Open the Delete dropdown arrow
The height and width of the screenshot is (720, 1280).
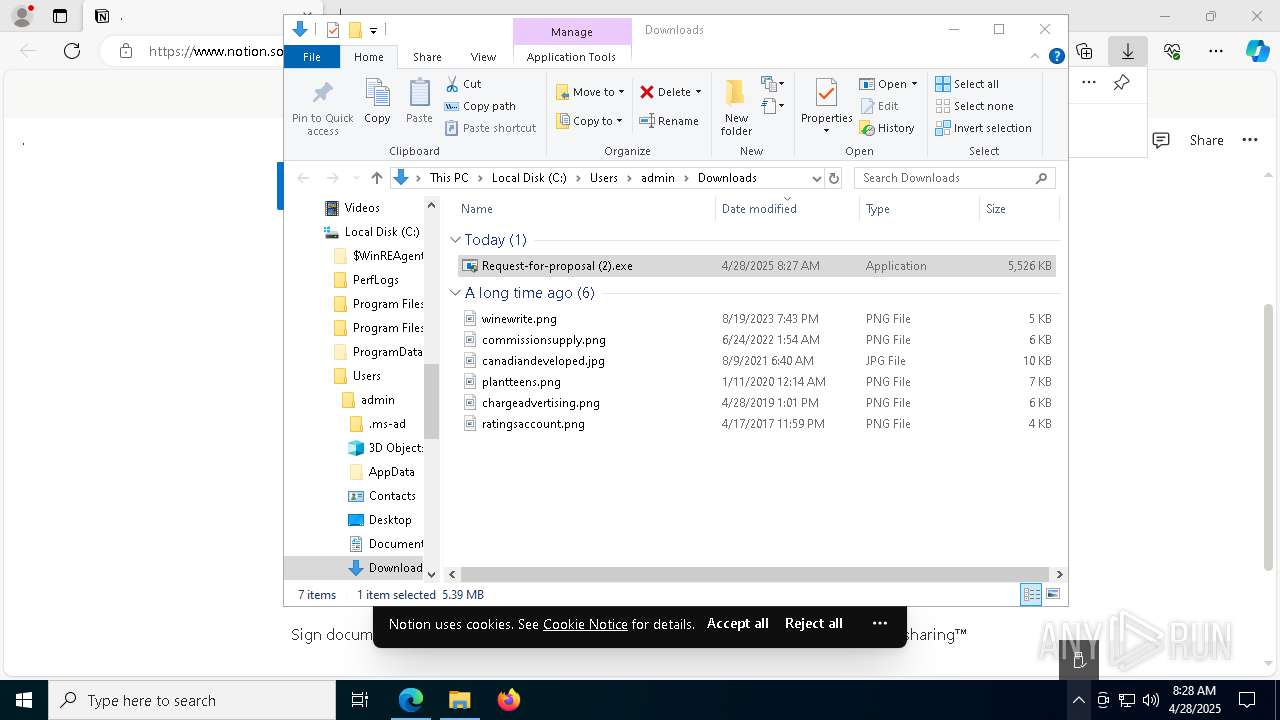(x=698, y=92)
